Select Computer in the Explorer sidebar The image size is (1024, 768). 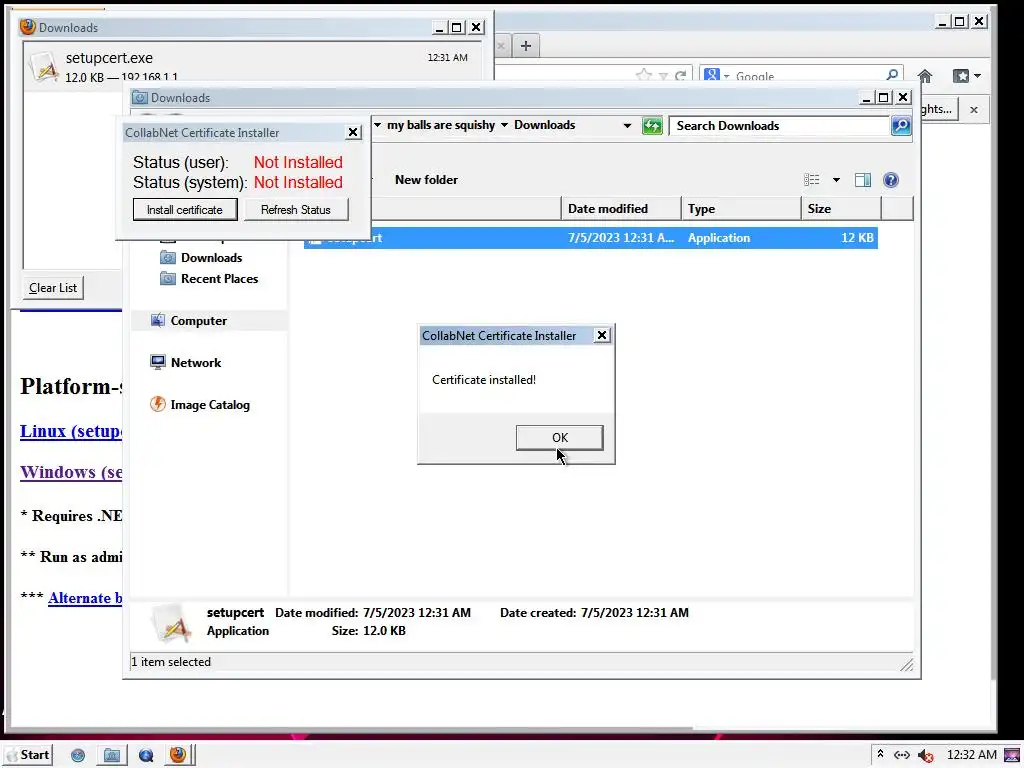point(199,321)
